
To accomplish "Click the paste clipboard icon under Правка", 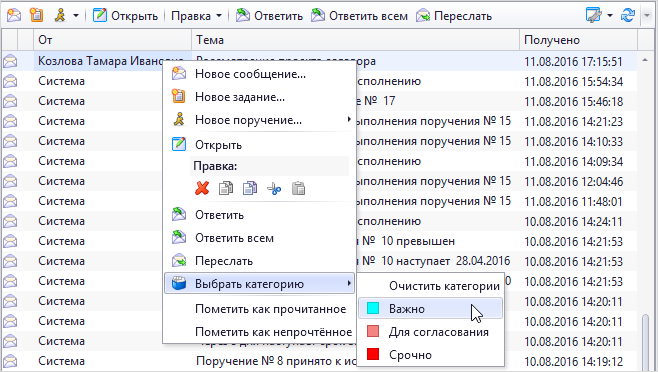I will [298, 189].
